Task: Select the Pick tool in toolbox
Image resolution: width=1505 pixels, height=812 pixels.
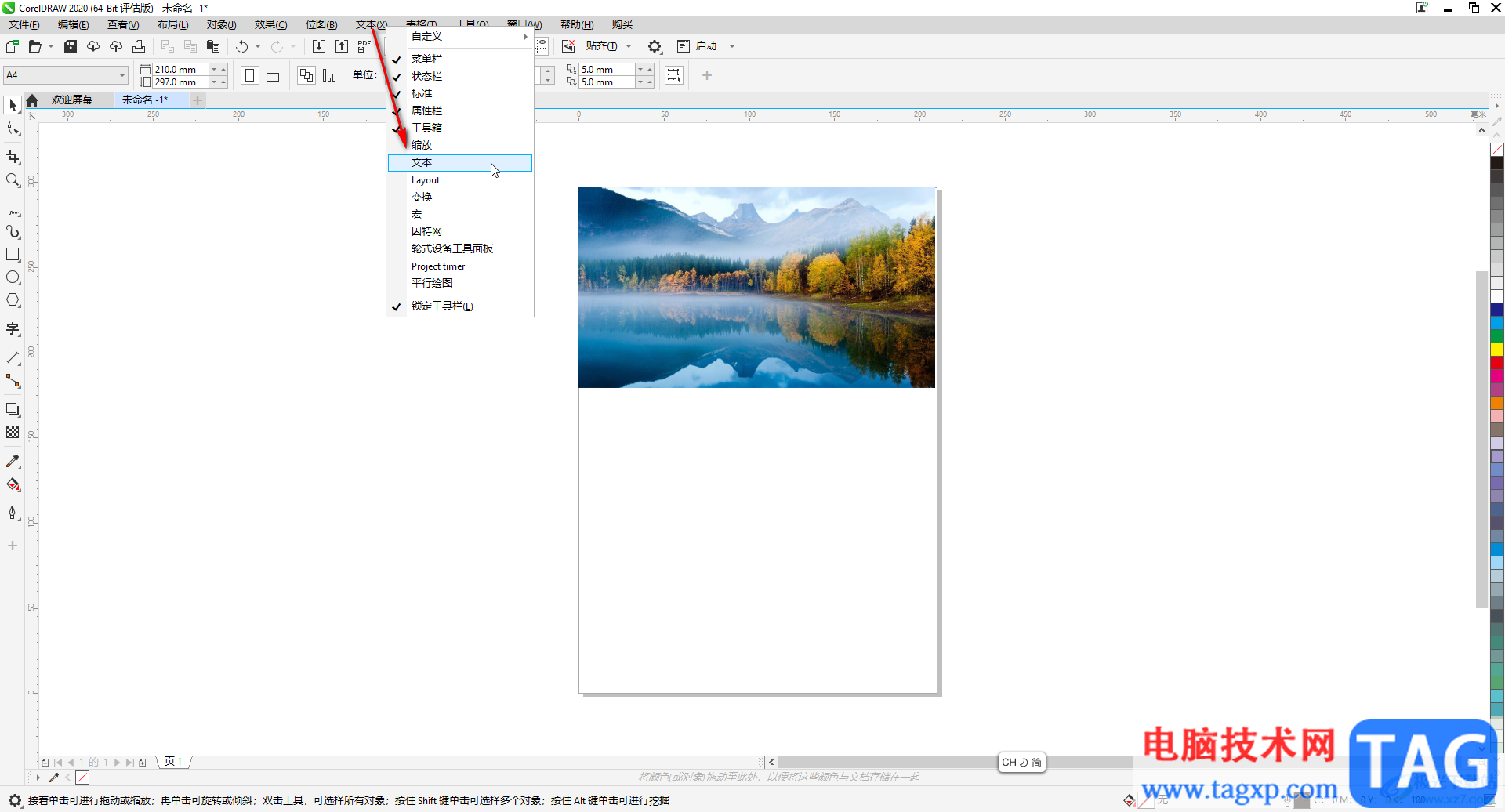Action: click(x=13, y=105)
